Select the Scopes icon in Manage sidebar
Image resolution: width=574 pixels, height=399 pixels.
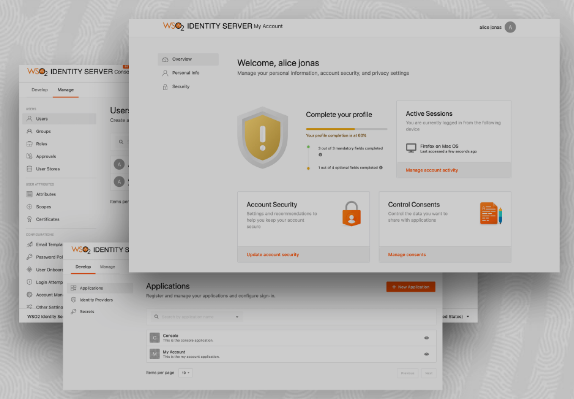30,207
